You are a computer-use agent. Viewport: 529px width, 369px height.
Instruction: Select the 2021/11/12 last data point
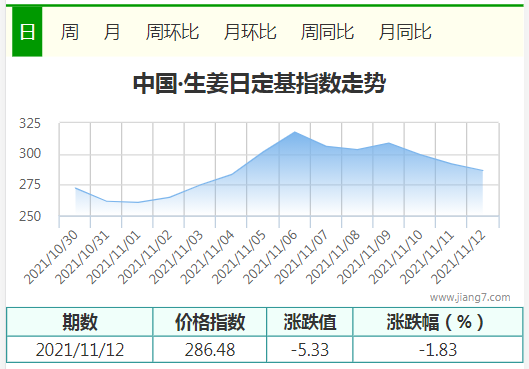483,170
